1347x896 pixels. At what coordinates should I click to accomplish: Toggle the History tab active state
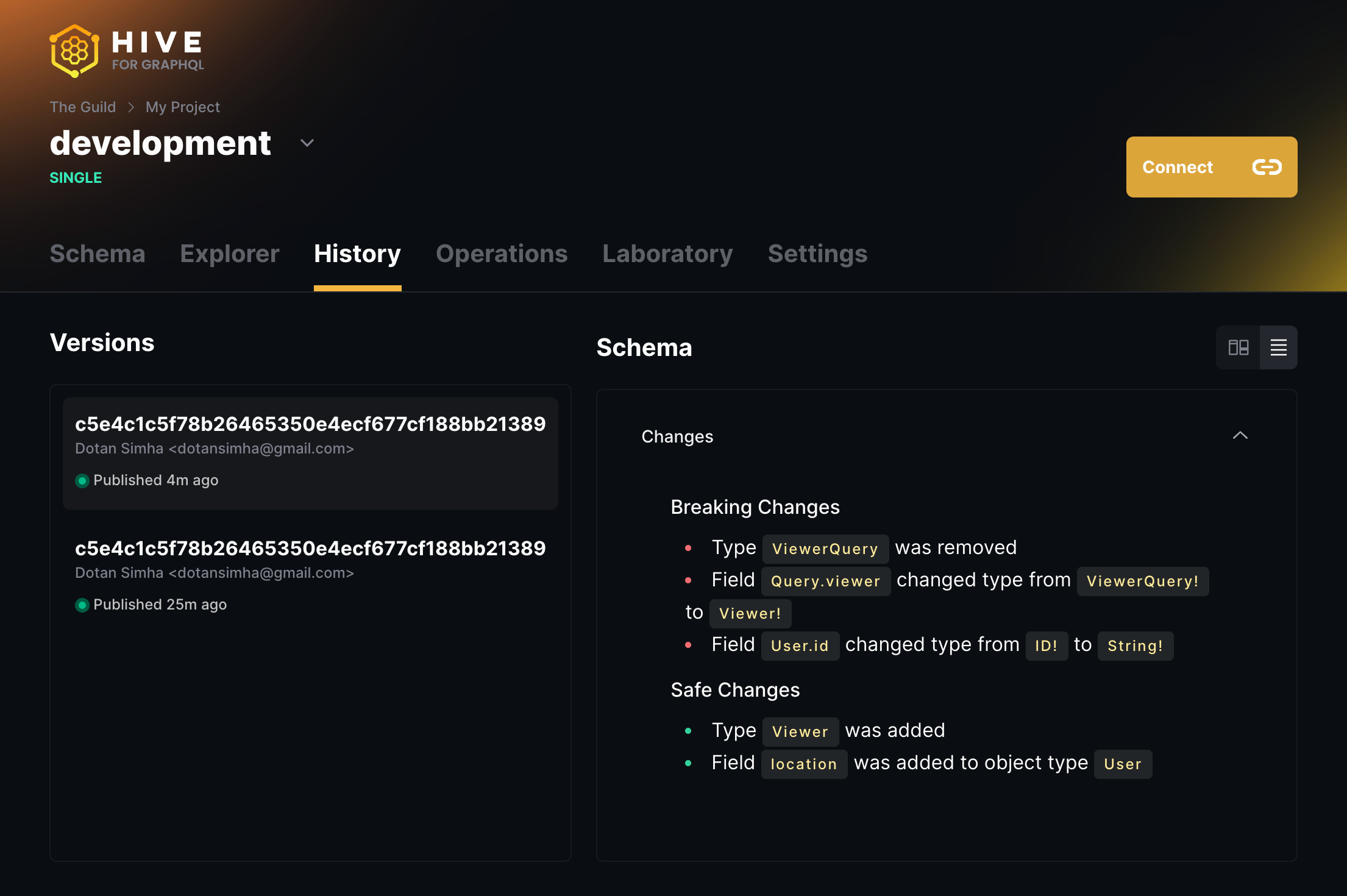[357, 253]
